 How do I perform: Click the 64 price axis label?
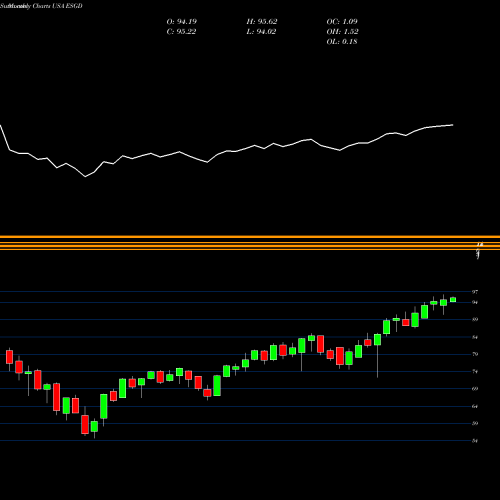pyautogui.click(x=475, y=406)
